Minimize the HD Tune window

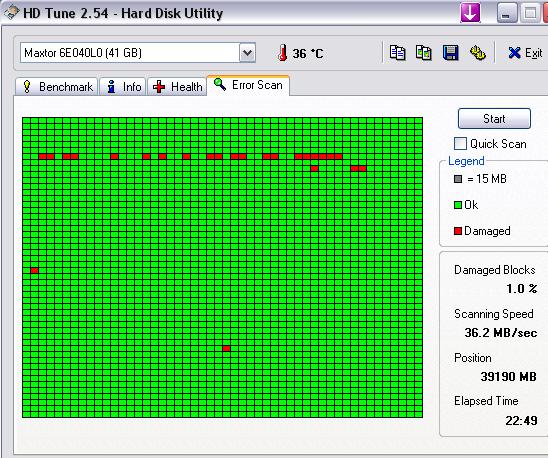(x=507, y=13)
